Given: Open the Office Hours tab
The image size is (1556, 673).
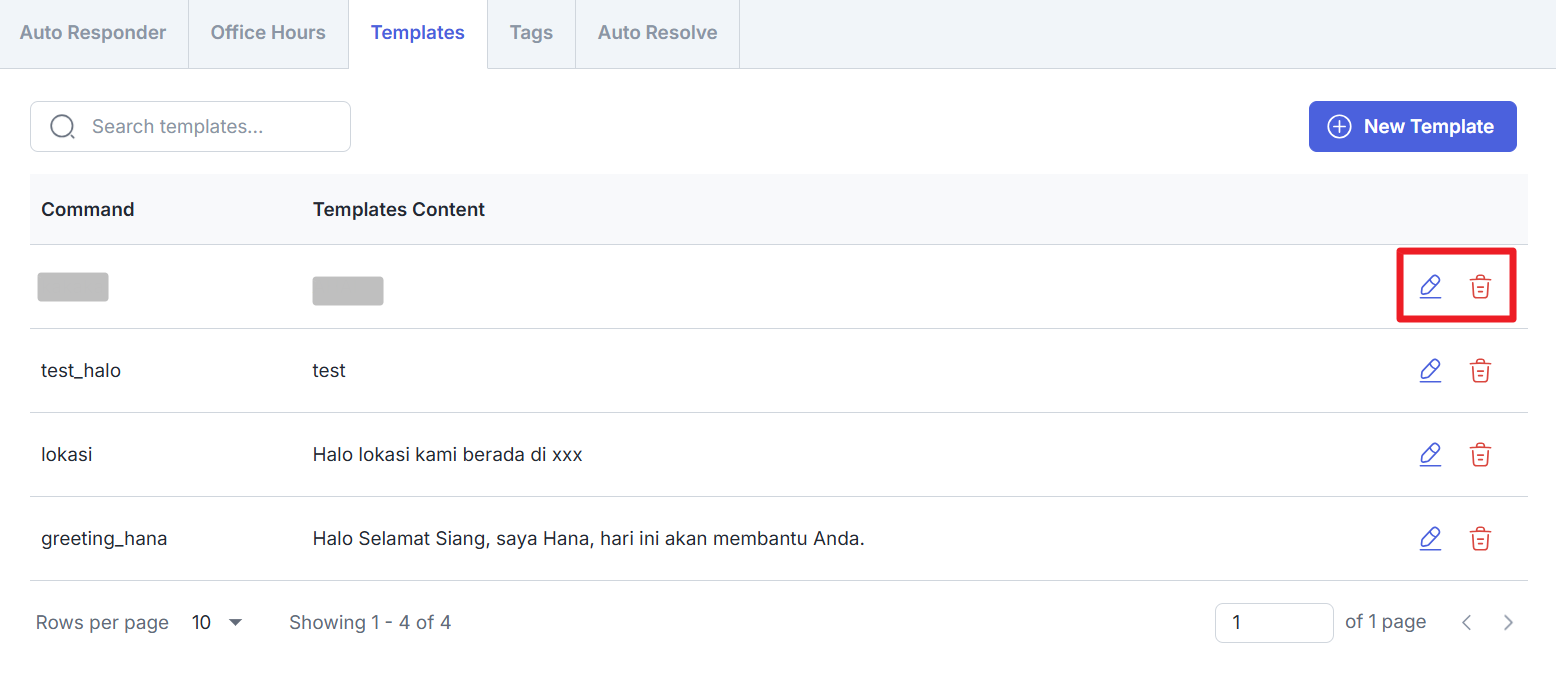Looking at the screenshot, I should point(268,33).
